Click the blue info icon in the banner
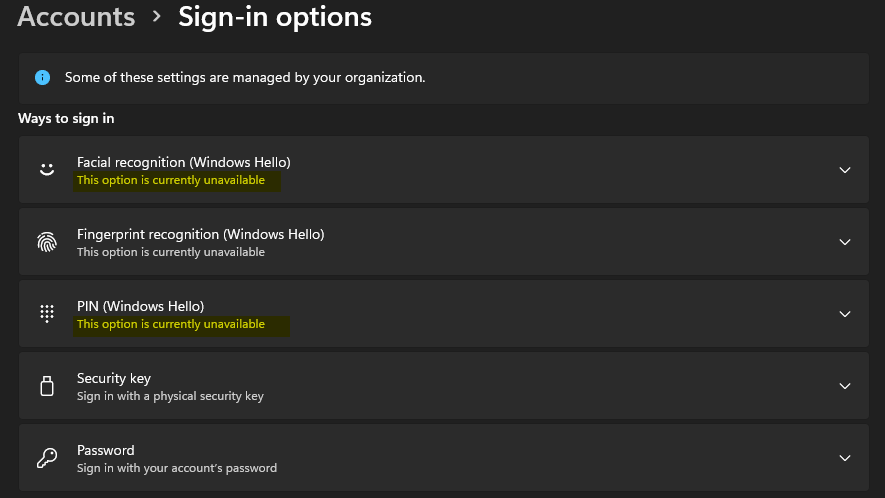 (x=42, y=77)
